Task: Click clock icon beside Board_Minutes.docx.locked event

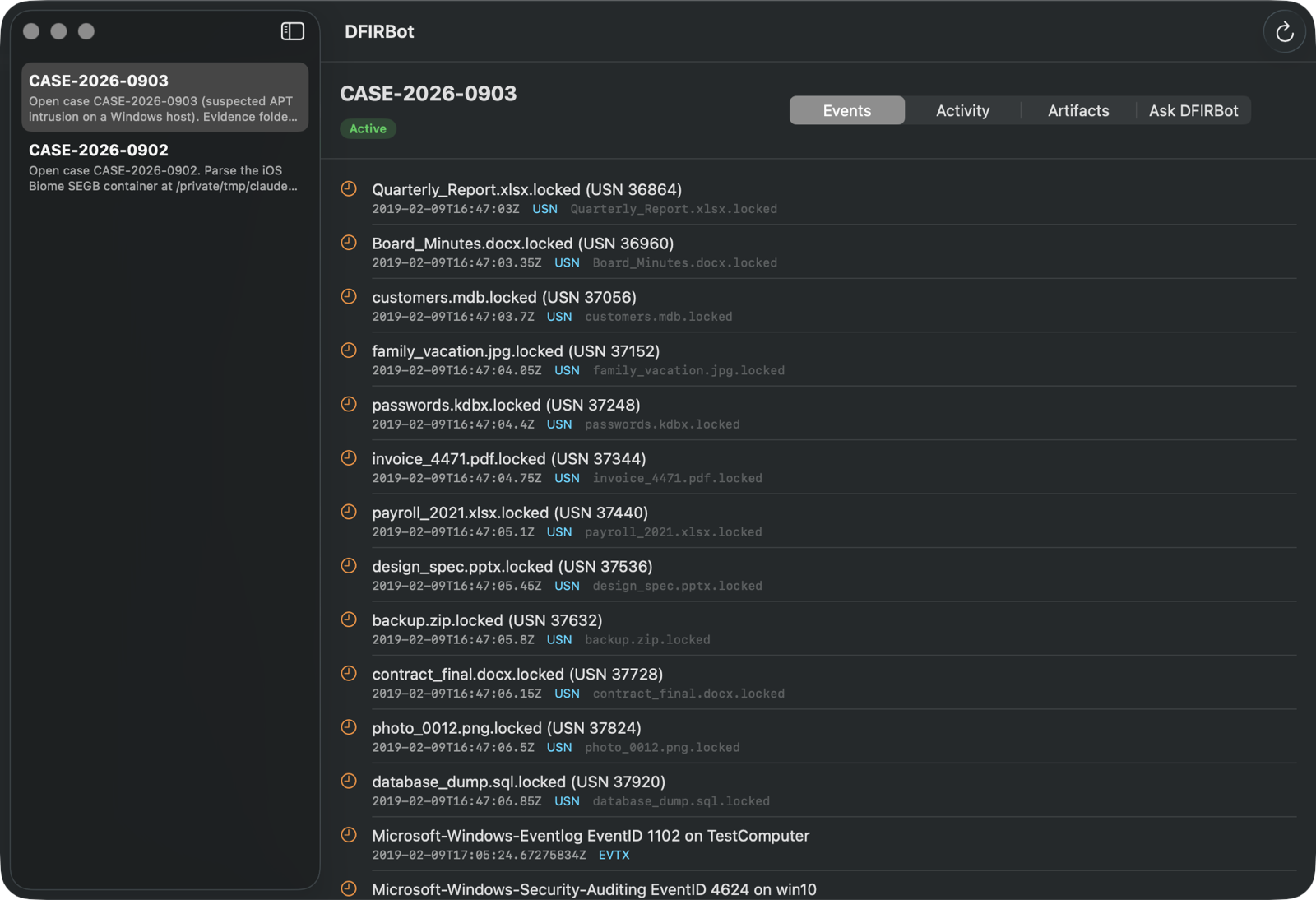Action: 349,243
